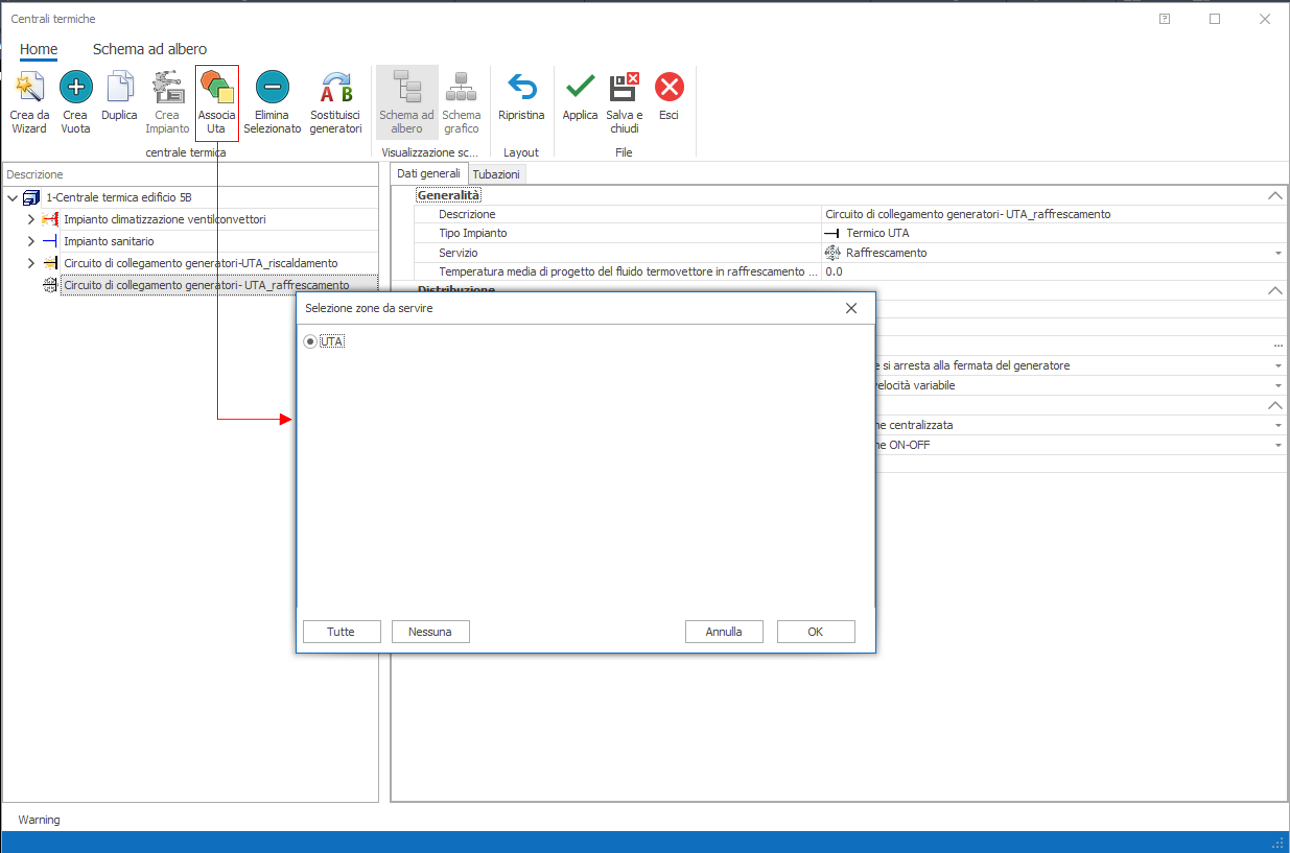The image size is (1290, 853).
Task: Click Salva e chiudi icon
Action: tap(624, 88)
